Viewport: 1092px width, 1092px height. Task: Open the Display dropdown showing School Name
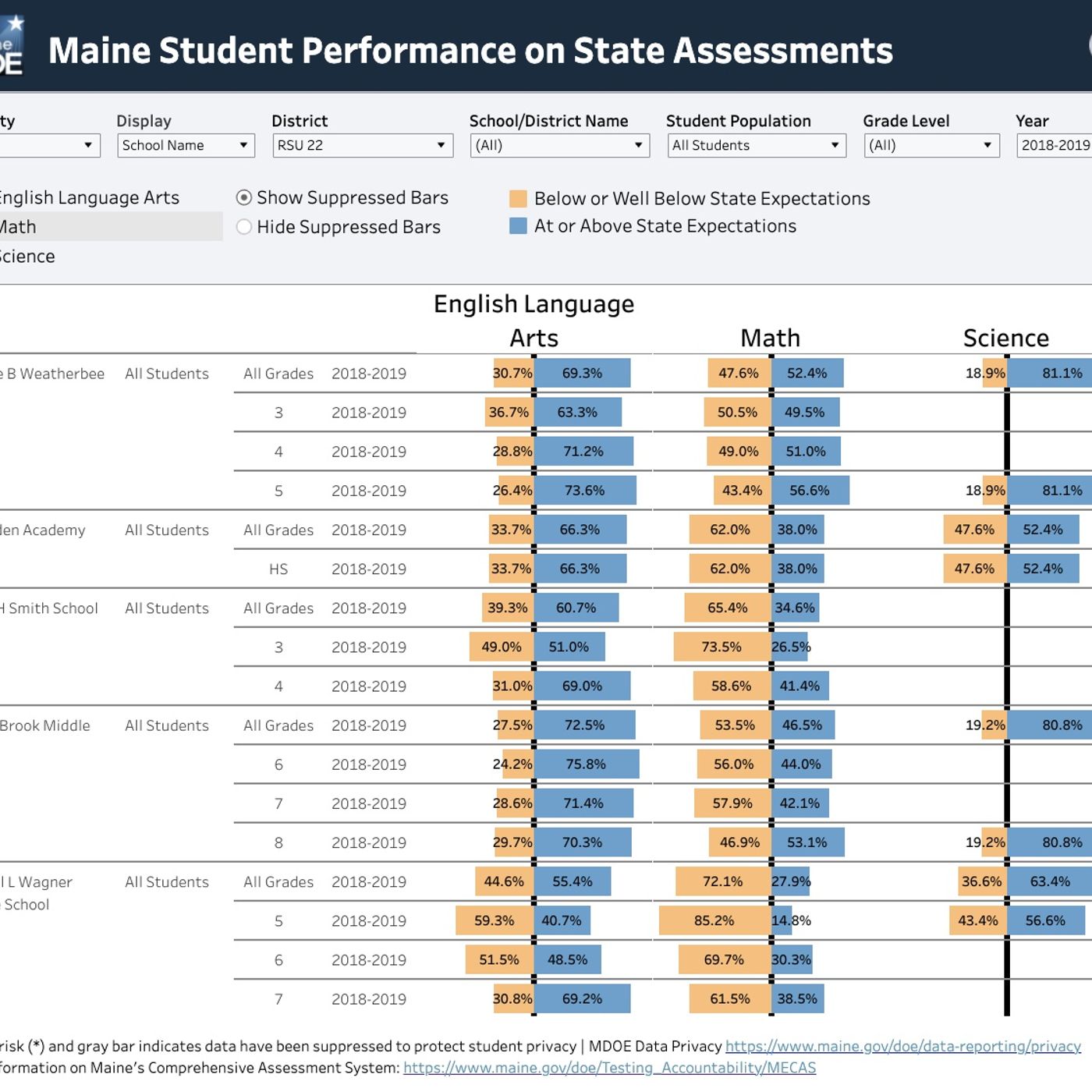click(186, 146)
